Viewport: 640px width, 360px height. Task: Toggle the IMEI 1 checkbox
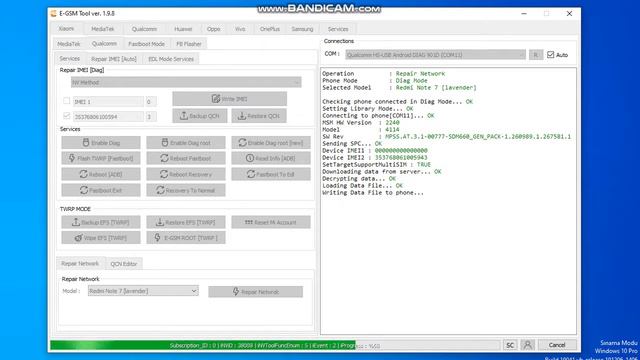[67, 101]
